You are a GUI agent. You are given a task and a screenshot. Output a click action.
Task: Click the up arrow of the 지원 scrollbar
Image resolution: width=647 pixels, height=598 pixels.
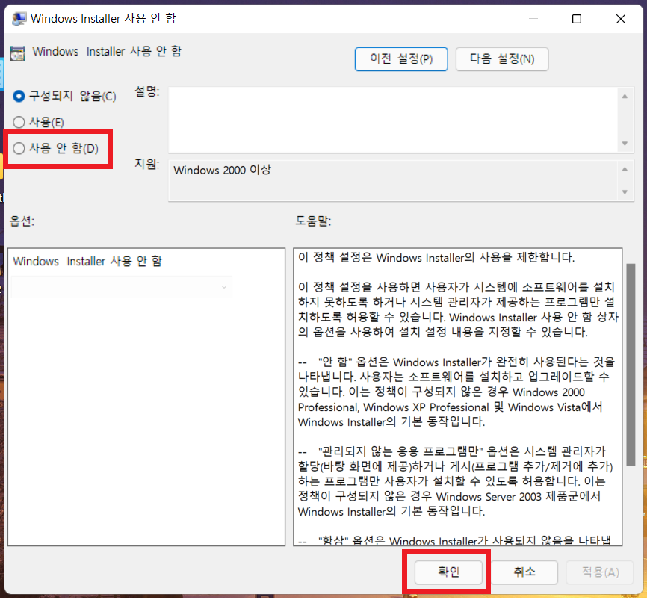point(625,170)
